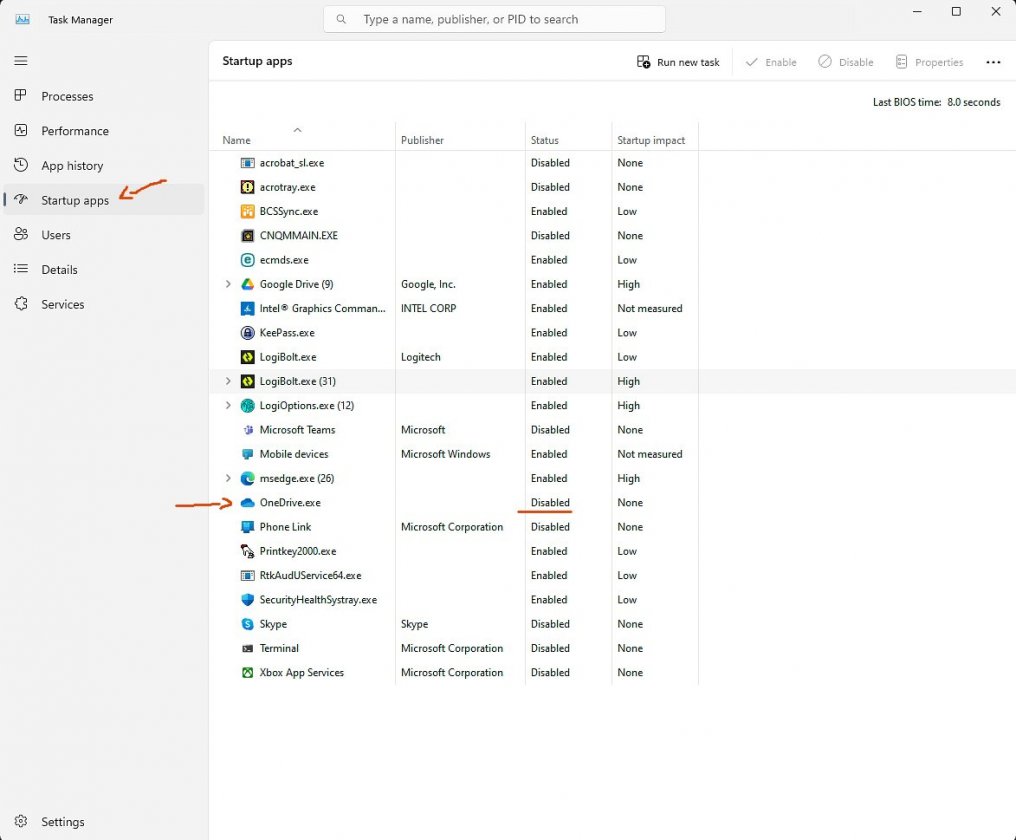Click Disabled status of OneDrive.exe

550,502
